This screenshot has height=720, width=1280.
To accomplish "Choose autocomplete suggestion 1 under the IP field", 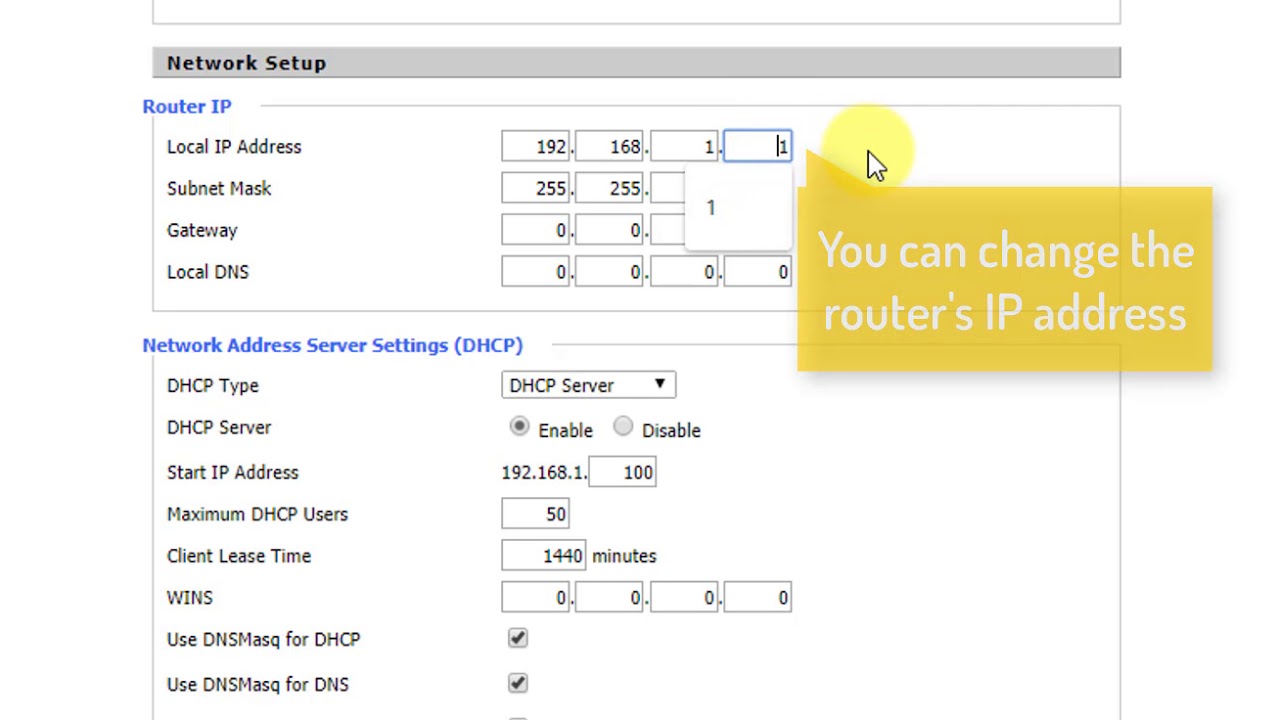I will [738, 208].
